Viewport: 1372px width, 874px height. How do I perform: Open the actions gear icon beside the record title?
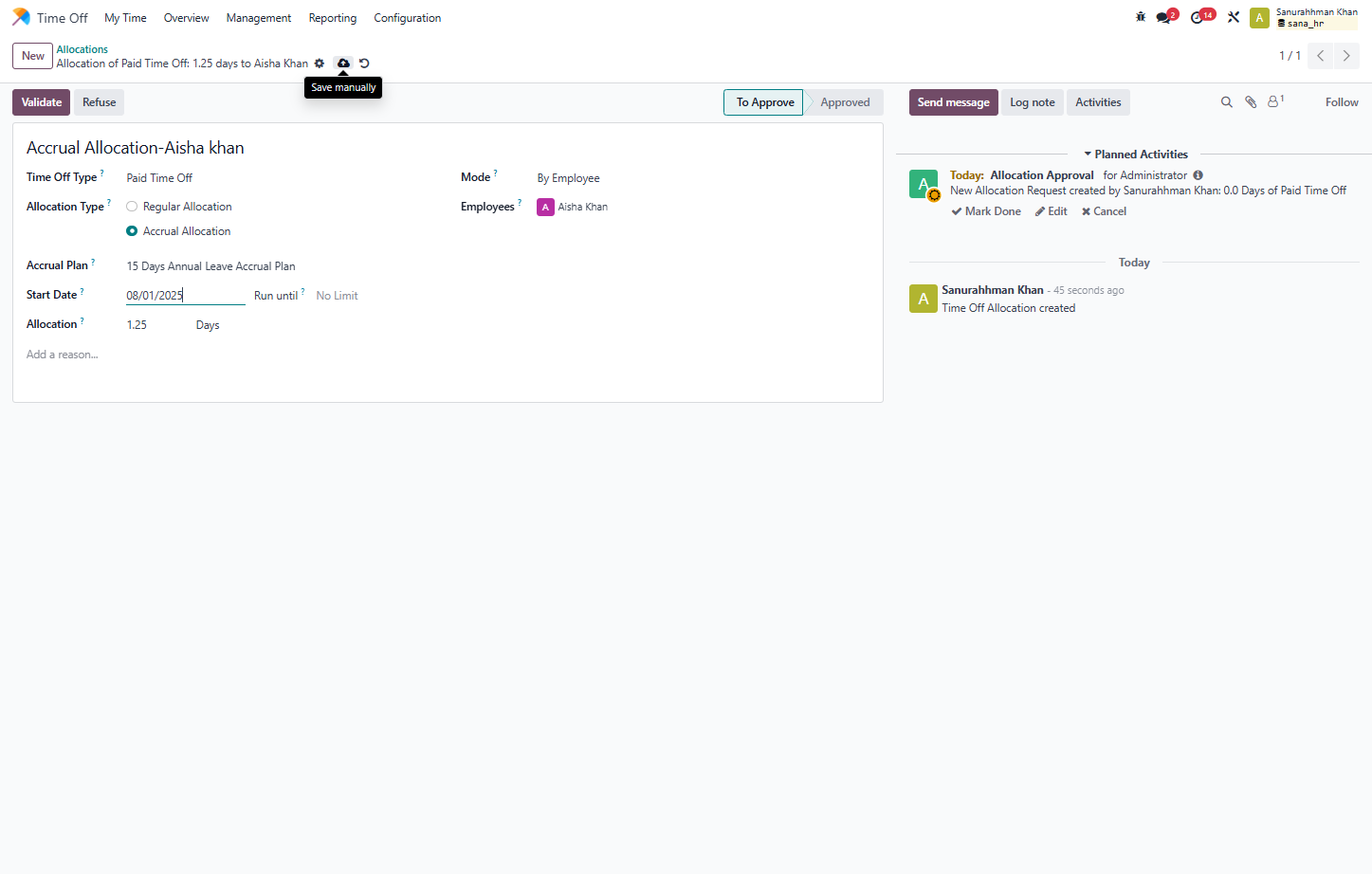pos(320,64)
